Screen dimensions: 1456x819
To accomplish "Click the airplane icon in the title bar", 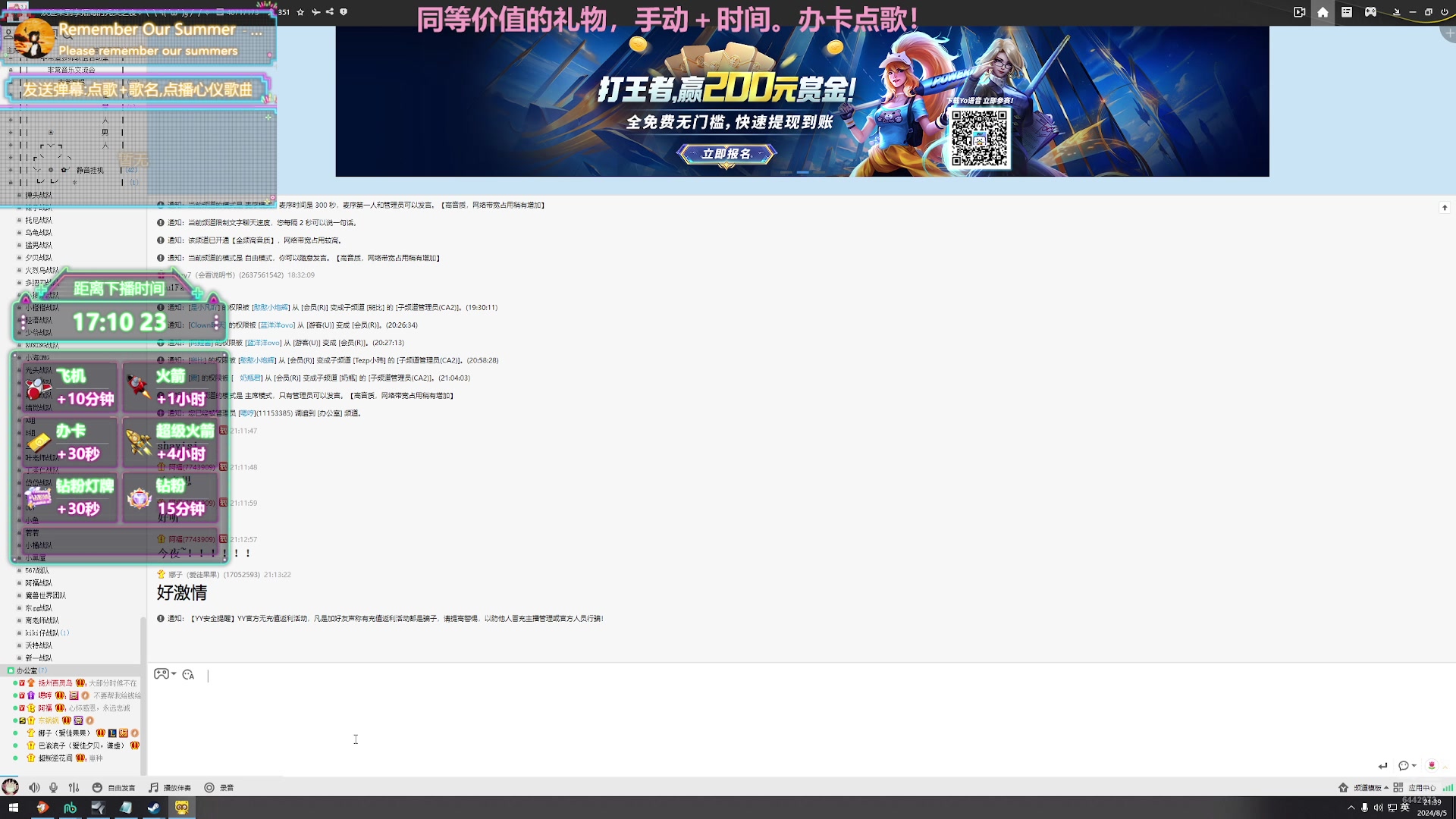I will tap(315, 12).
